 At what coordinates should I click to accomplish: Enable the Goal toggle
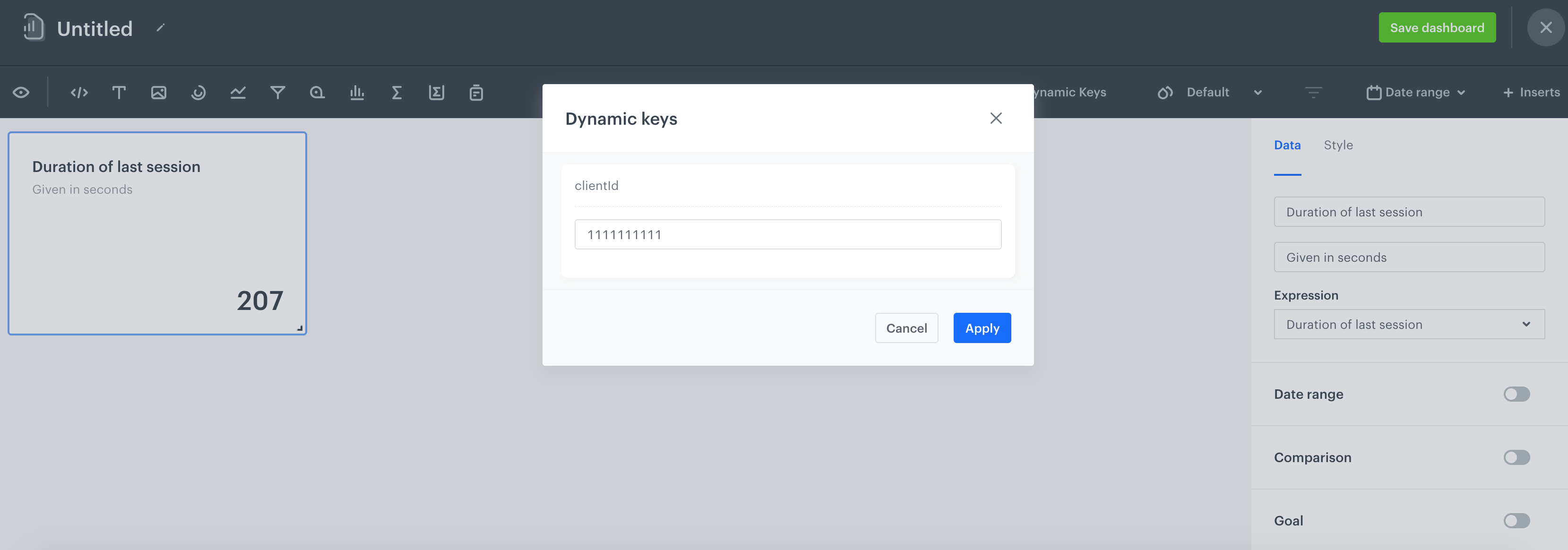coord(1516,521)
